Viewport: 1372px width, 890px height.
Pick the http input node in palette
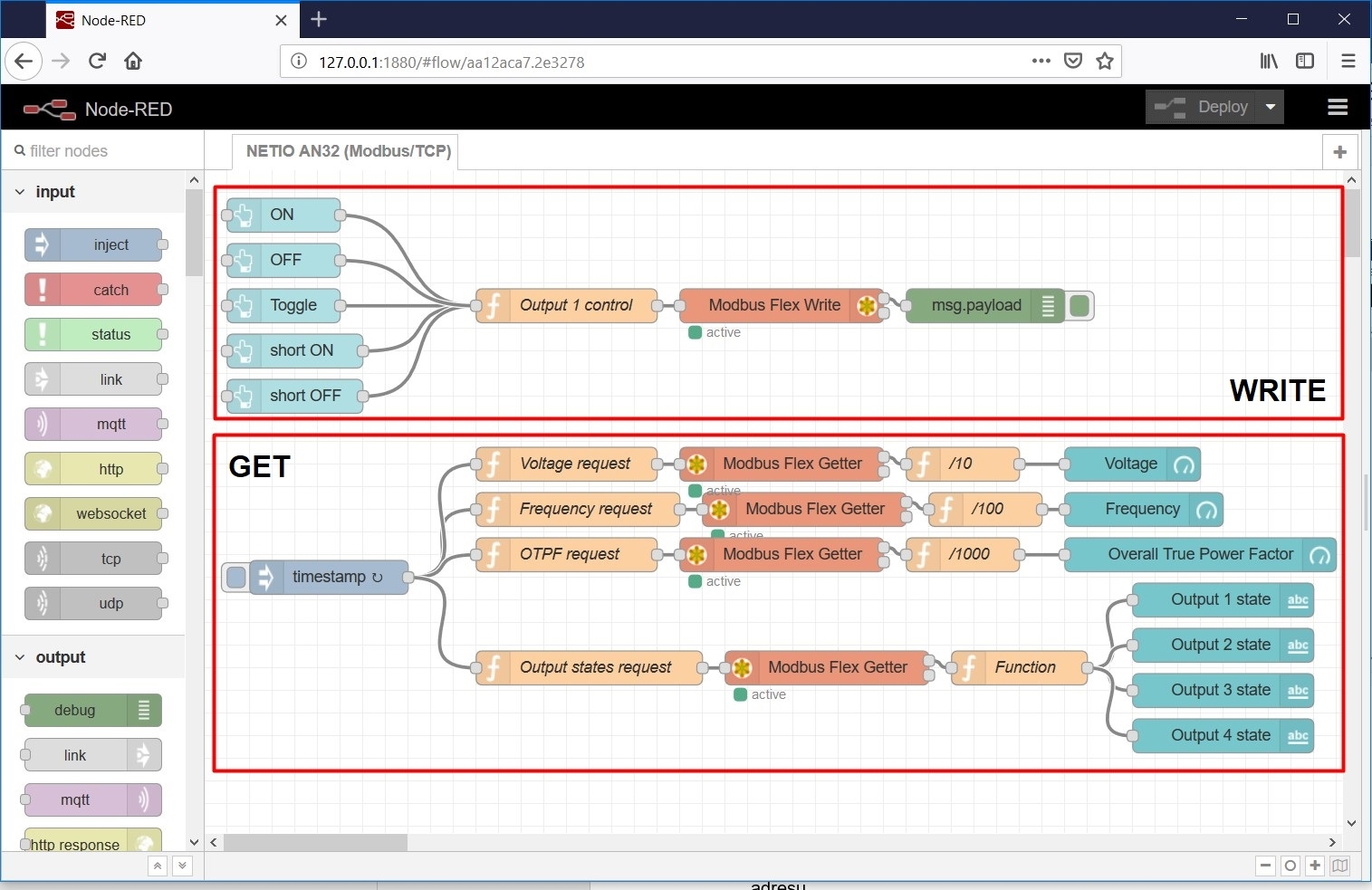click(x=93, y=469)
